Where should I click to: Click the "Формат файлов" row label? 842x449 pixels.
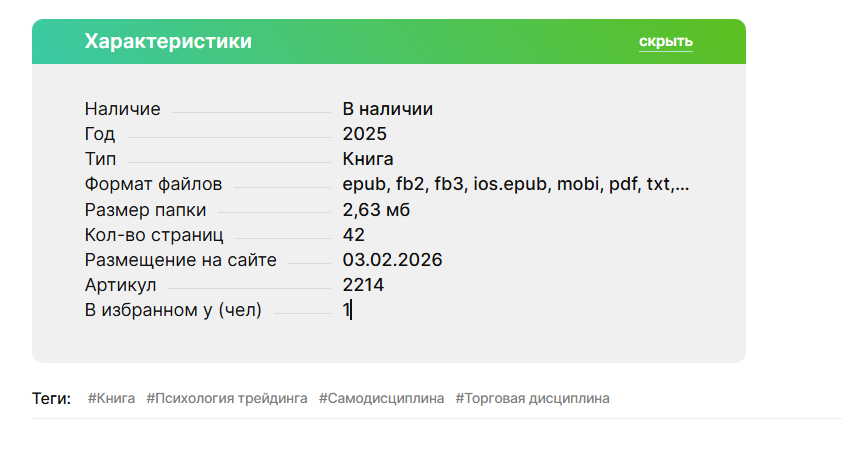point(153,184)
